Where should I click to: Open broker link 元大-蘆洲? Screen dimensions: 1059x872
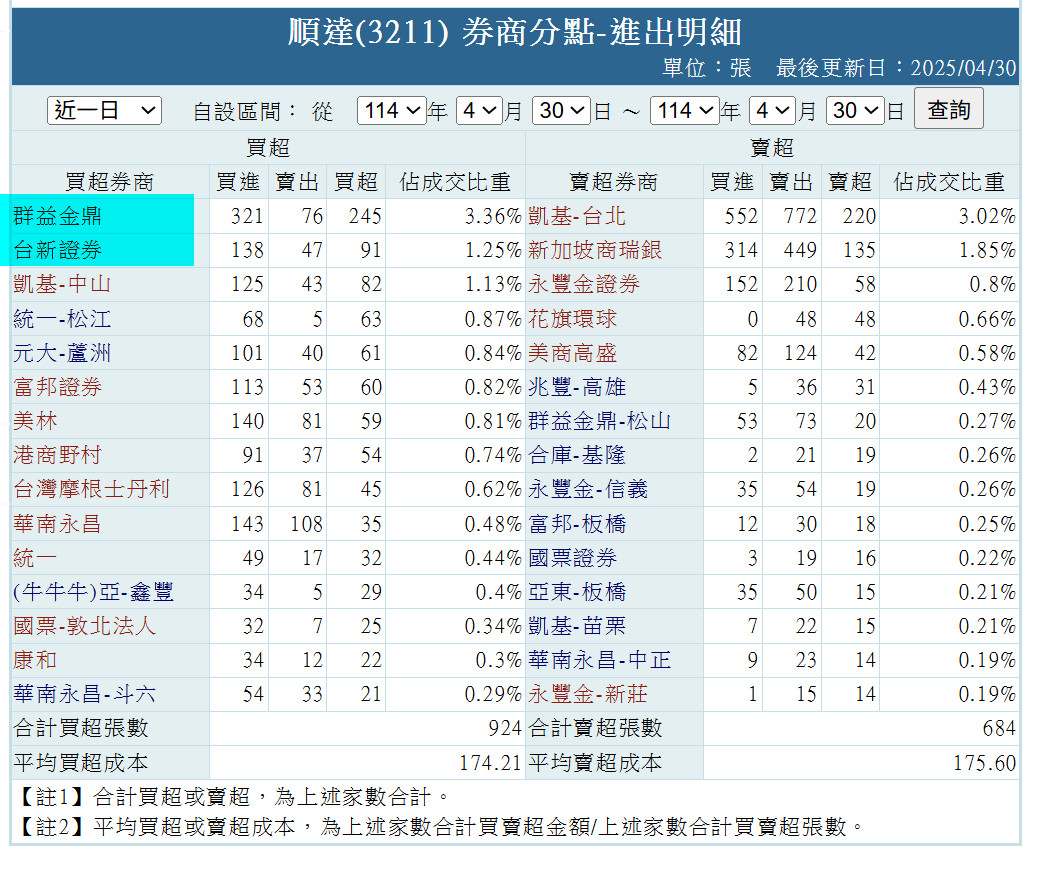62,353
